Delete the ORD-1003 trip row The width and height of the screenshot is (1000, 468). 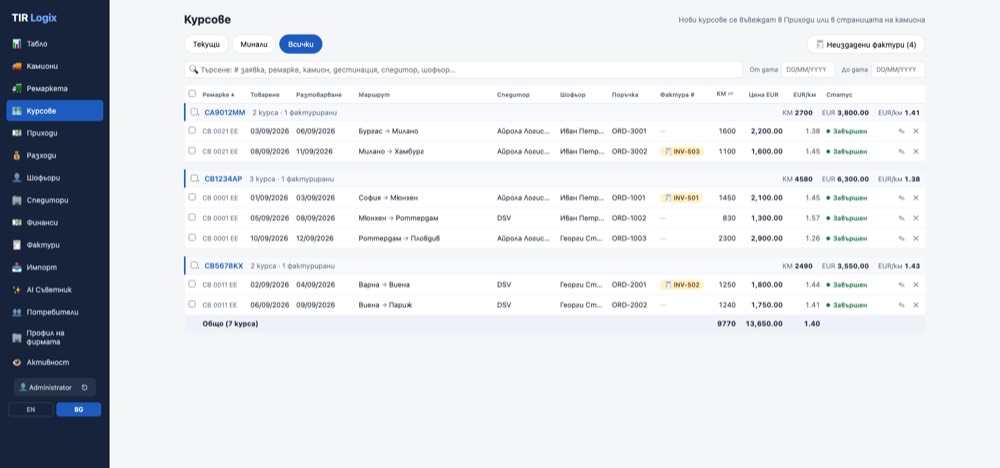coord(916,238)
